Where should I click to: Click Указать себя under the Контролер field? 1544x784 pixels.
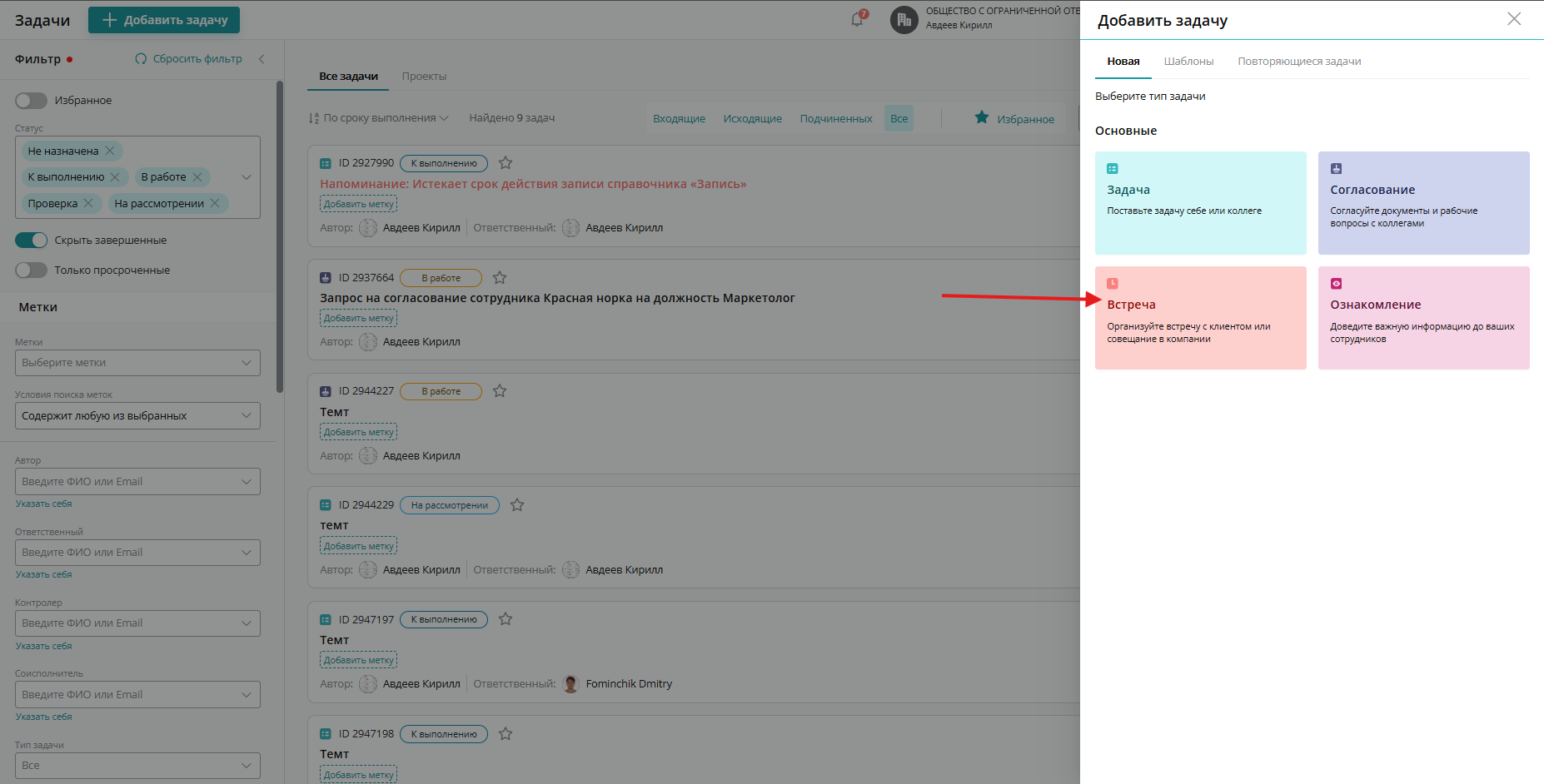coord(43,647)
